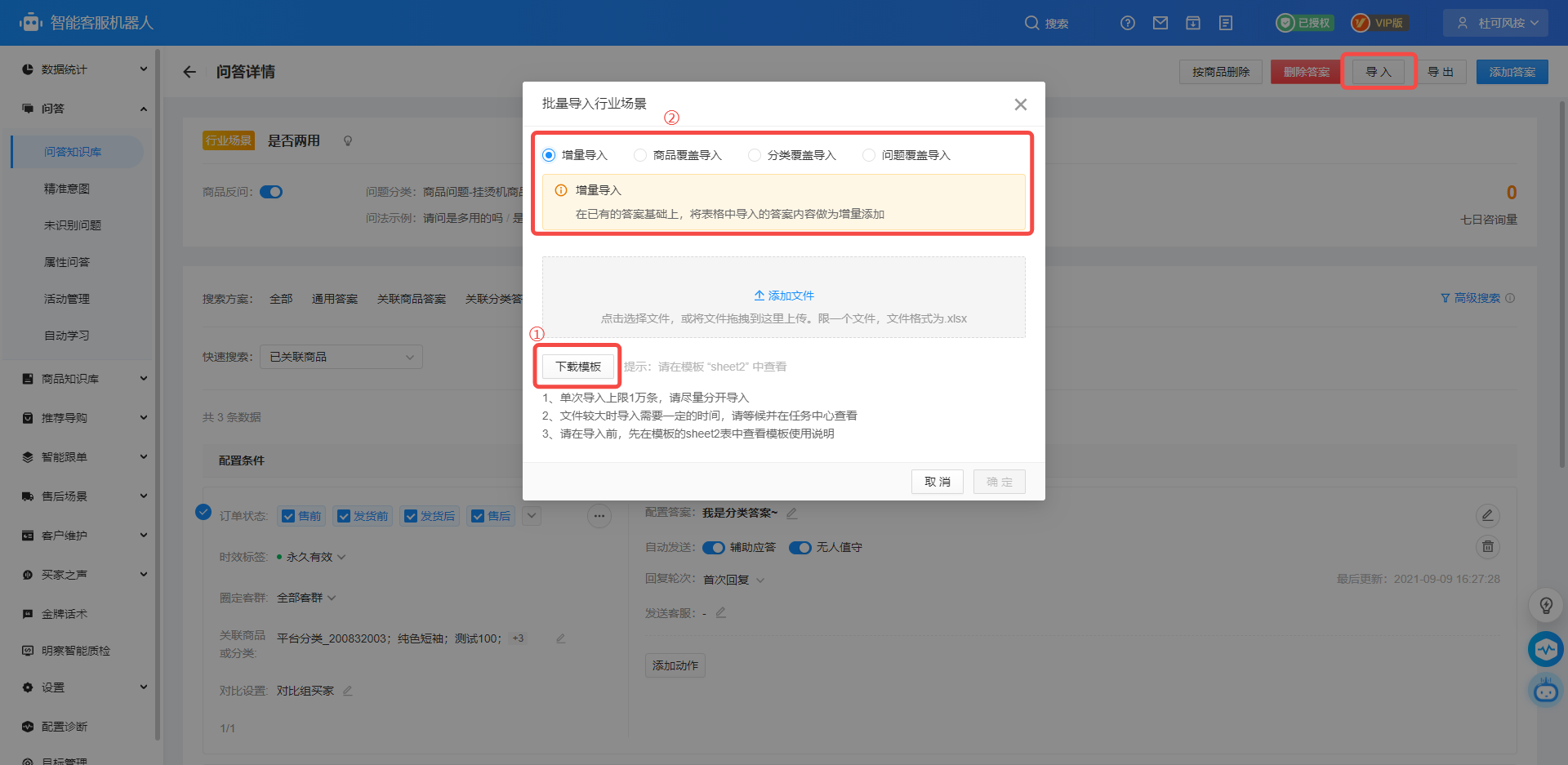Toggle the 无人值守 switch
This screenshot has height=765, width=1568.
coord(800,547)
